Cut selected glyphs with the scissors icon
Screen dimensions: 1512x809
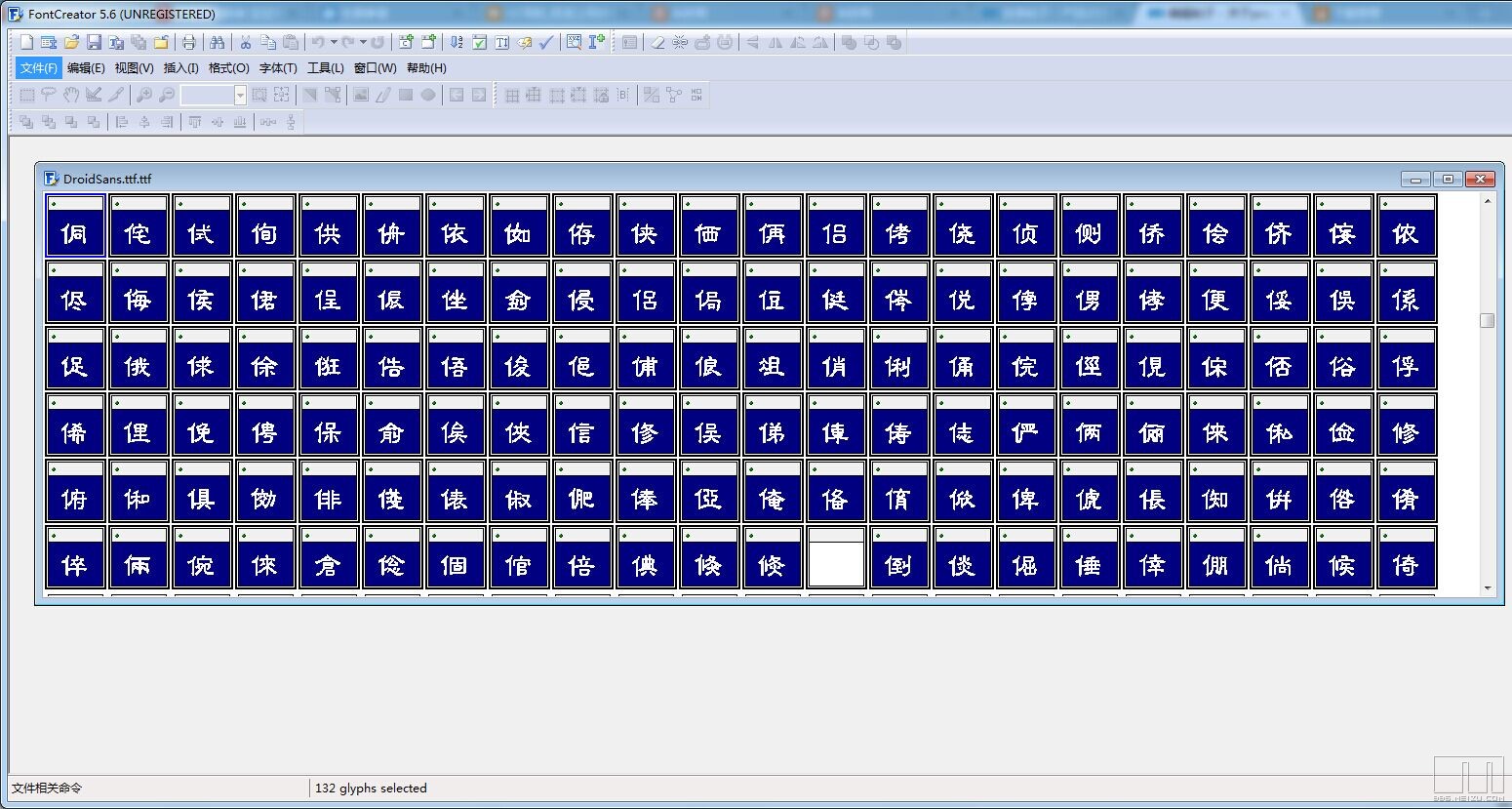click(x=246, y=42)
